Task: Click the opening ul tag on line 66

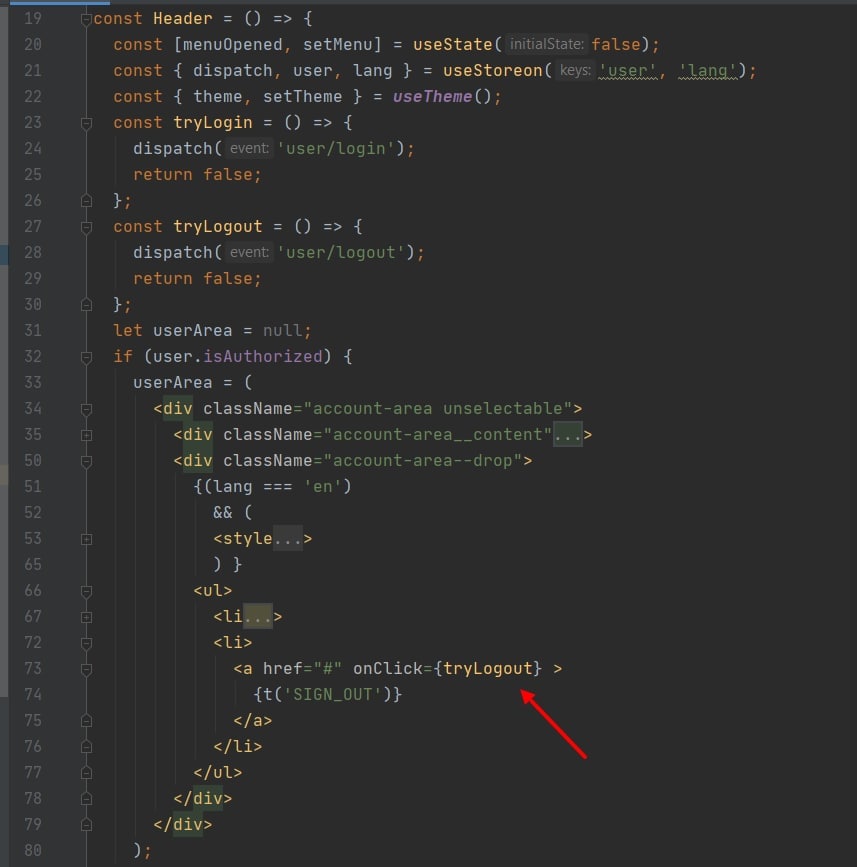Action: click(x=213, y=591)
